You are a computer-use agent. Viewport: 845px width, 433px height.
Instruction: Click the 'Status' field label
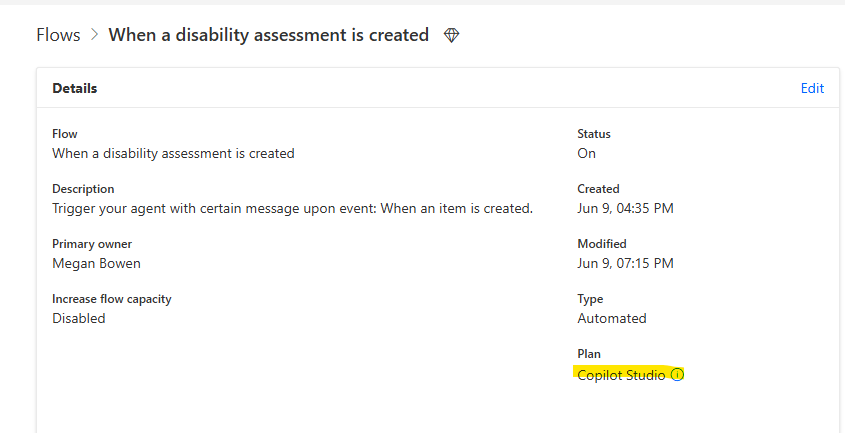coord(594,134)
